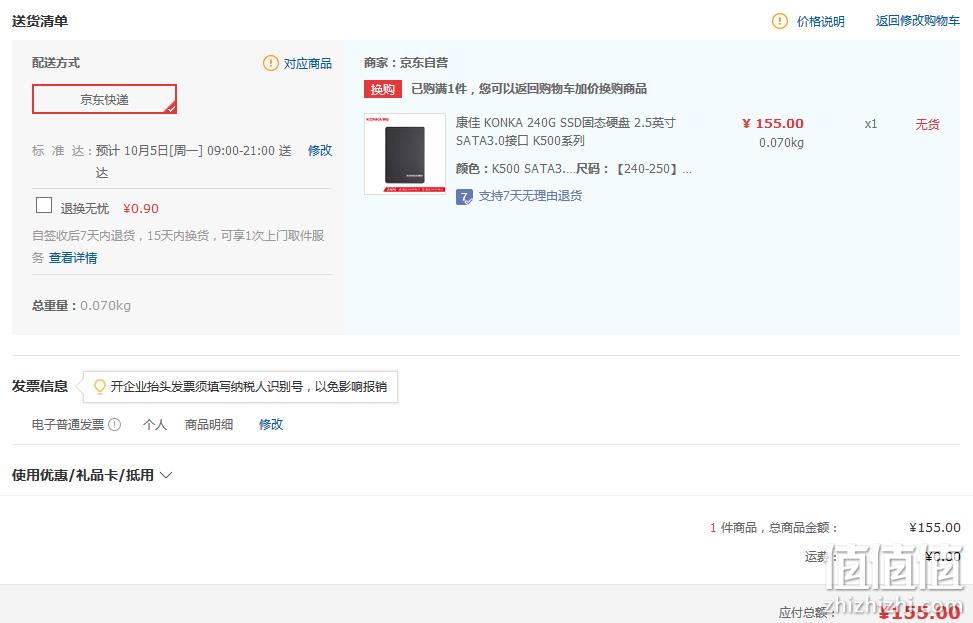Open 查看详情 for return service
This screenshot has width=973, height=623.
click(x=73, y=258)
